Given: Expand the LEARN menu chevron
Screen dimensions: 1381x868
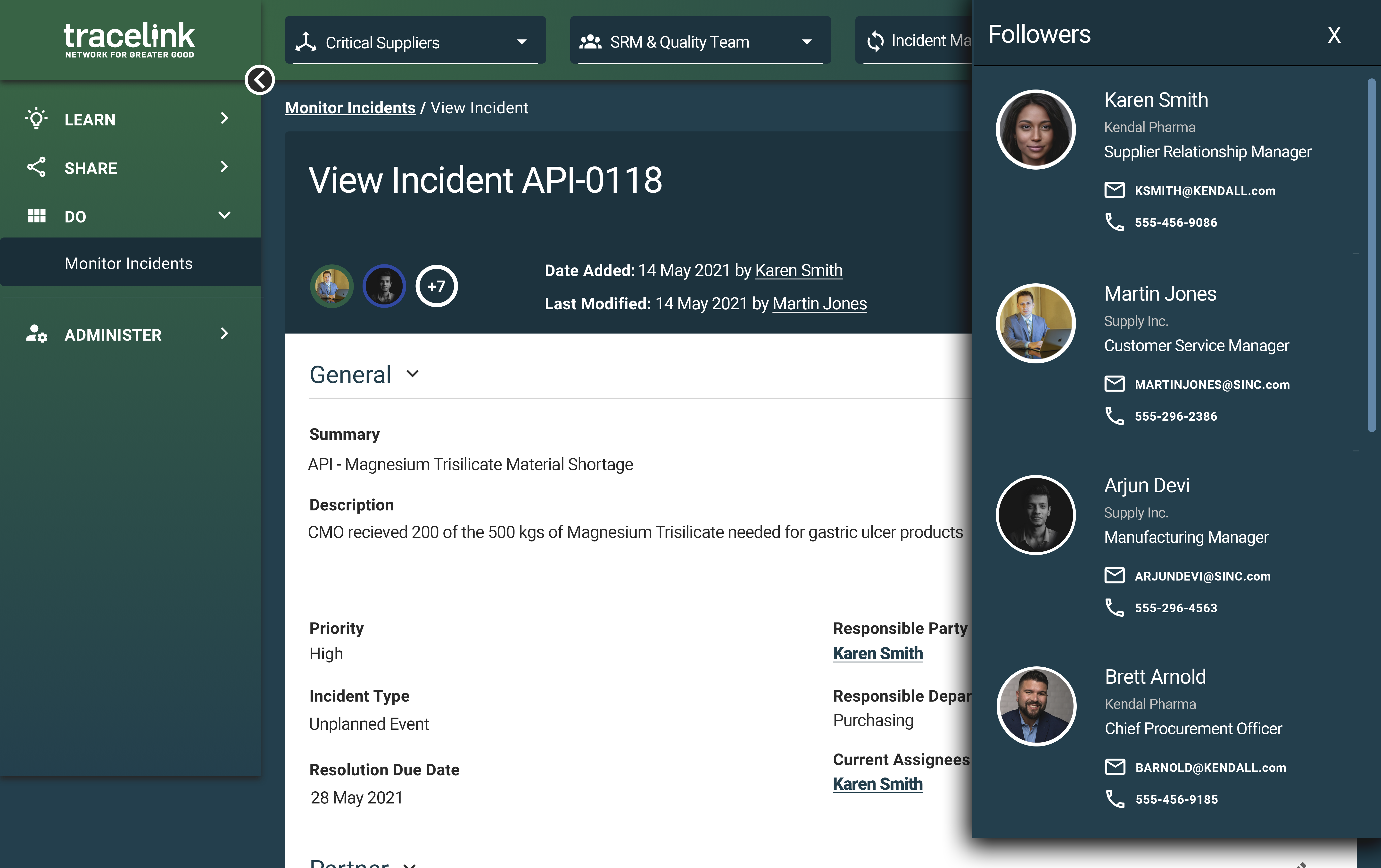Looking at the screenshot, I should click(x=224, y=118).
